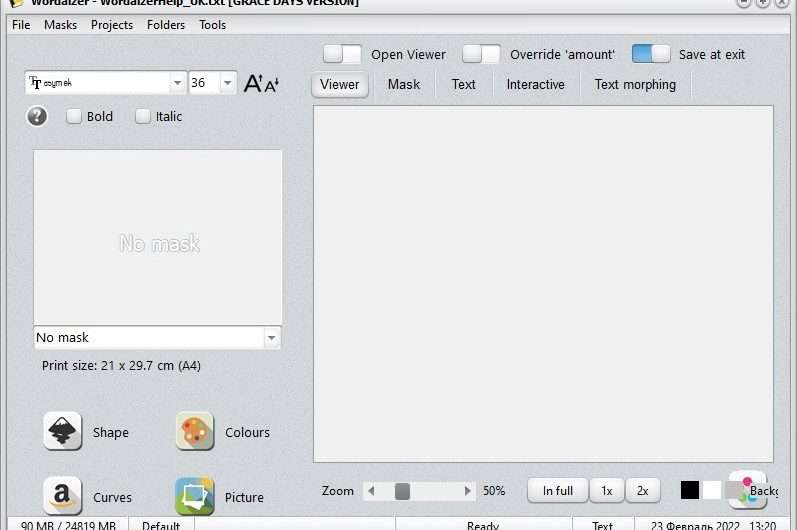Open the Projects menu
The height and width of the screenshot is (530, 797).
pyautogui.click(x=112, y=25)
